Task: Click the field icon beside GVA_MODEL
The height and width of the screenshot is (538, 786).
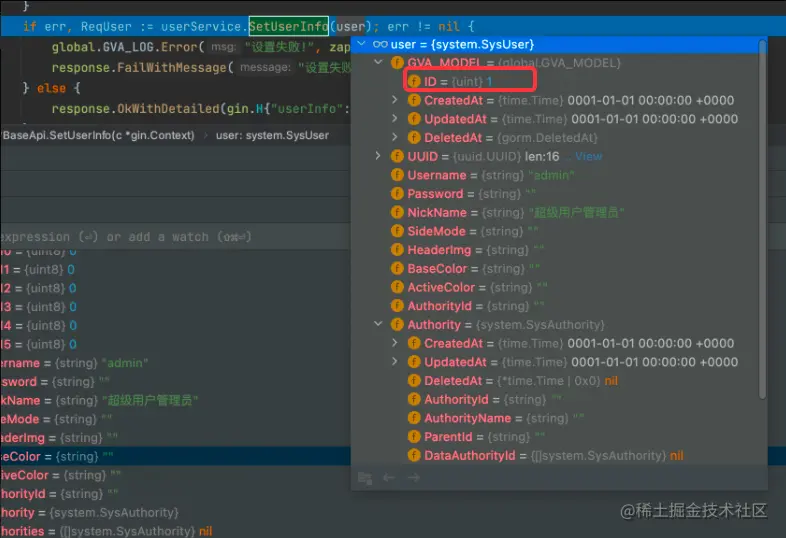Action: 397,63
